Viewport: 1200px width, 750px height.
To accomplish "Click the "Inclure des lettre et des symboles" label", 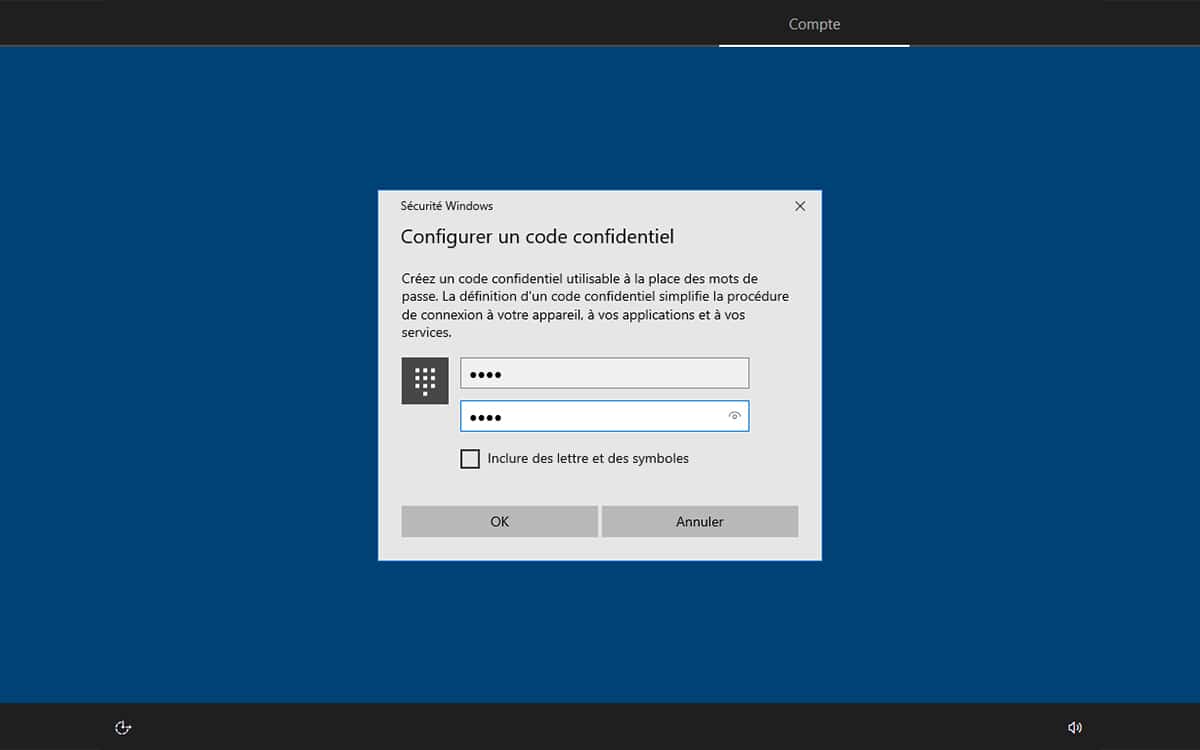I will [x=588, y=459].
